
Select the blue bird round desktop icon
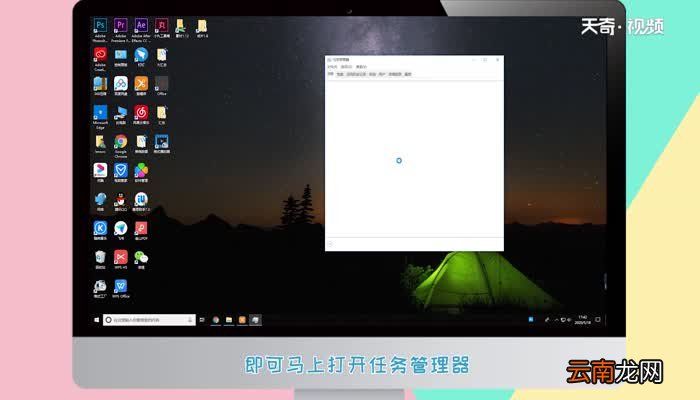(141, 55)
